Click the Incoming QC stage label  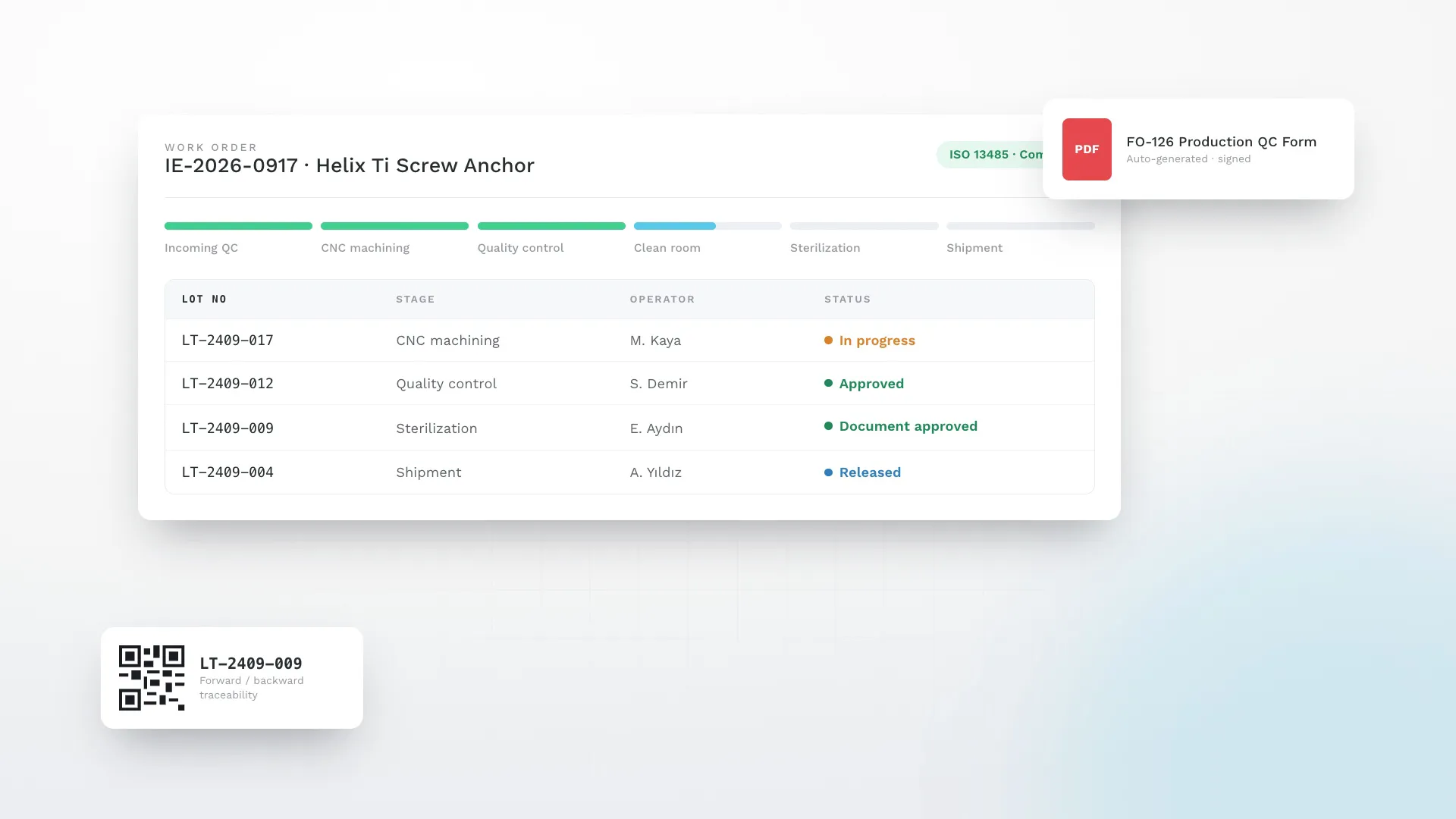tap(201, 248)
